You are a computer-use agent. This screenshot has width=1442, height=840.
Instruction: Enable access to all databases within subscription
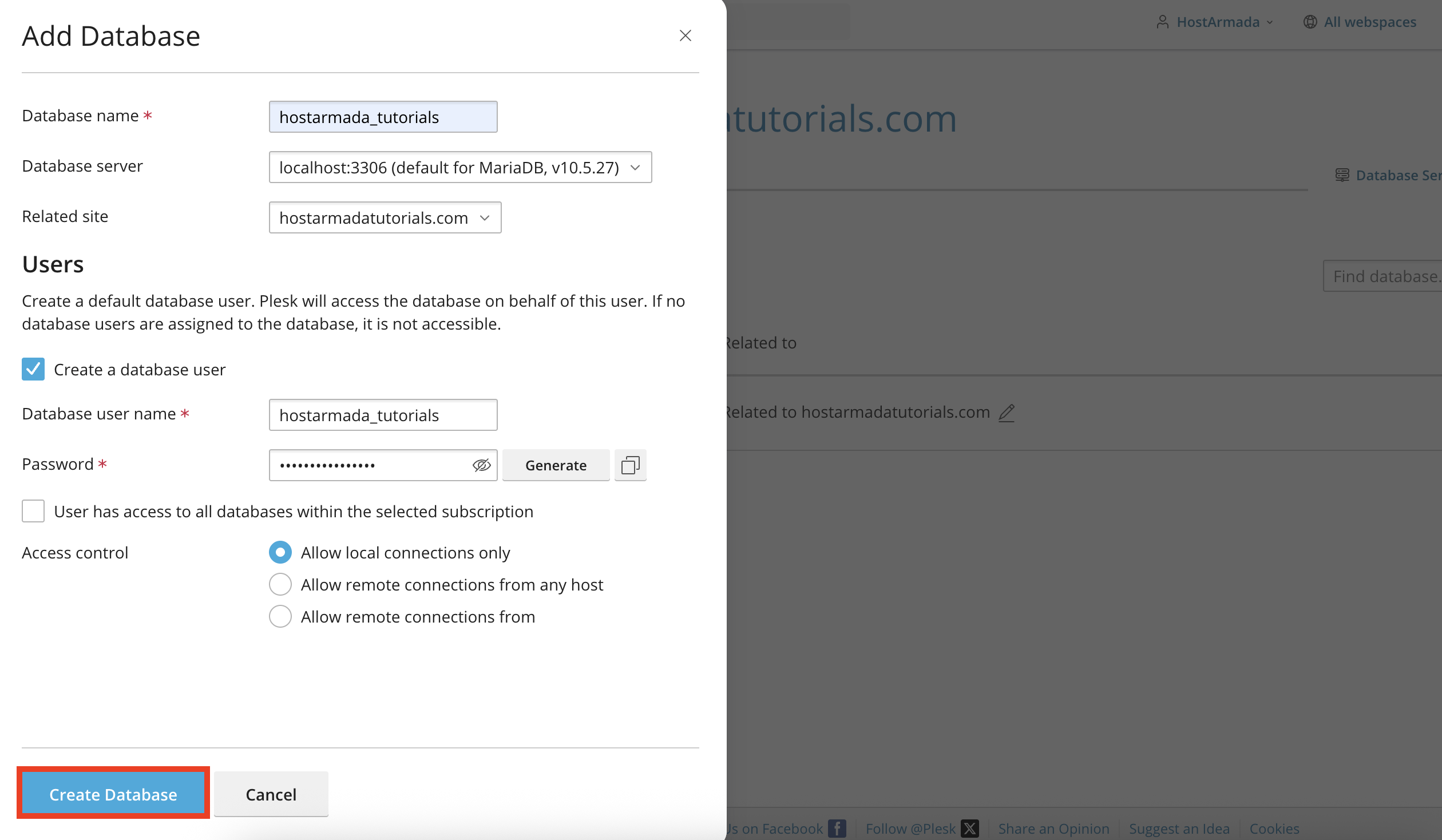coord(33,511)
